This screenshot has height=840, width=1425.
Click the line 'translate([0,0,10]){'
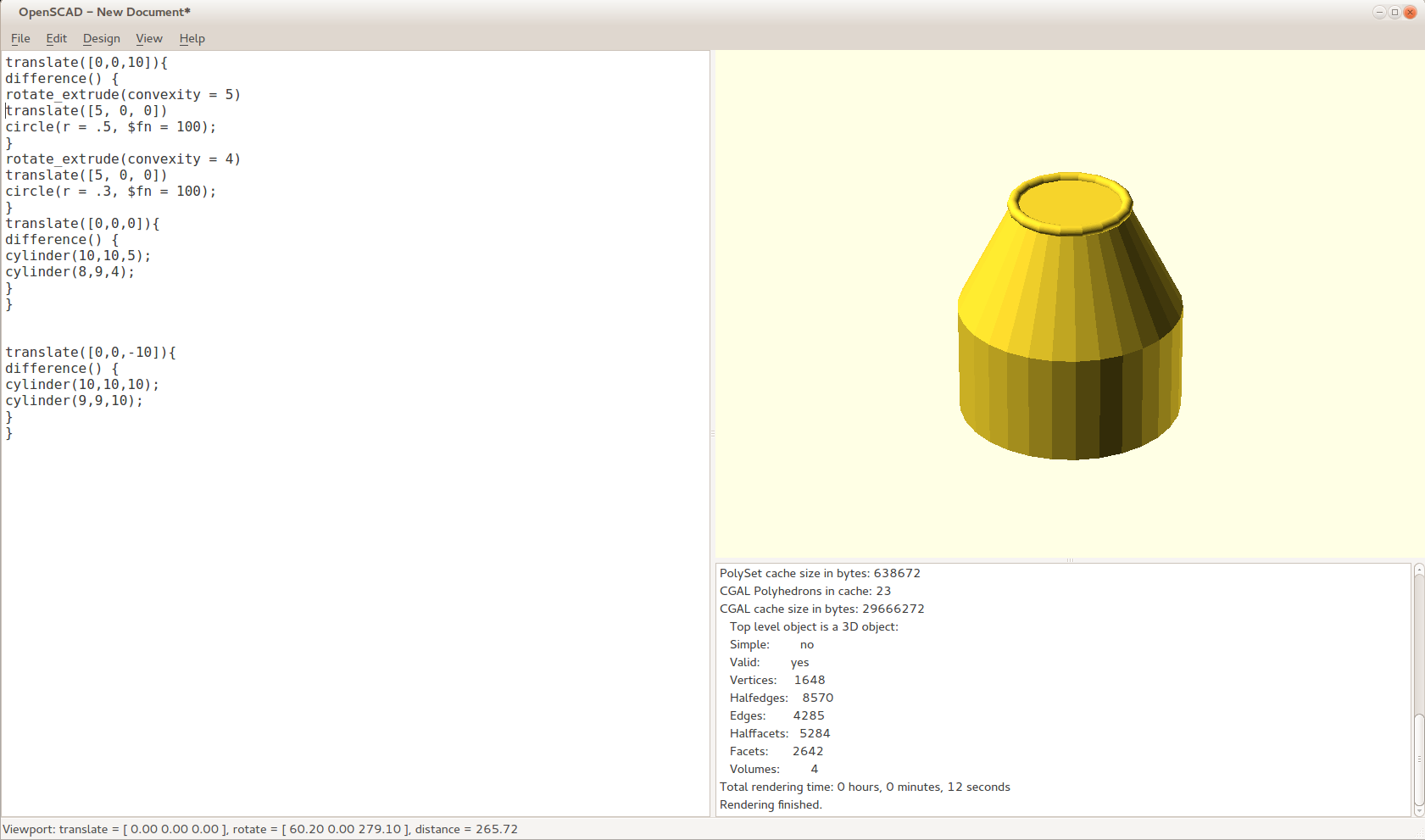click(x=86, y=62)
